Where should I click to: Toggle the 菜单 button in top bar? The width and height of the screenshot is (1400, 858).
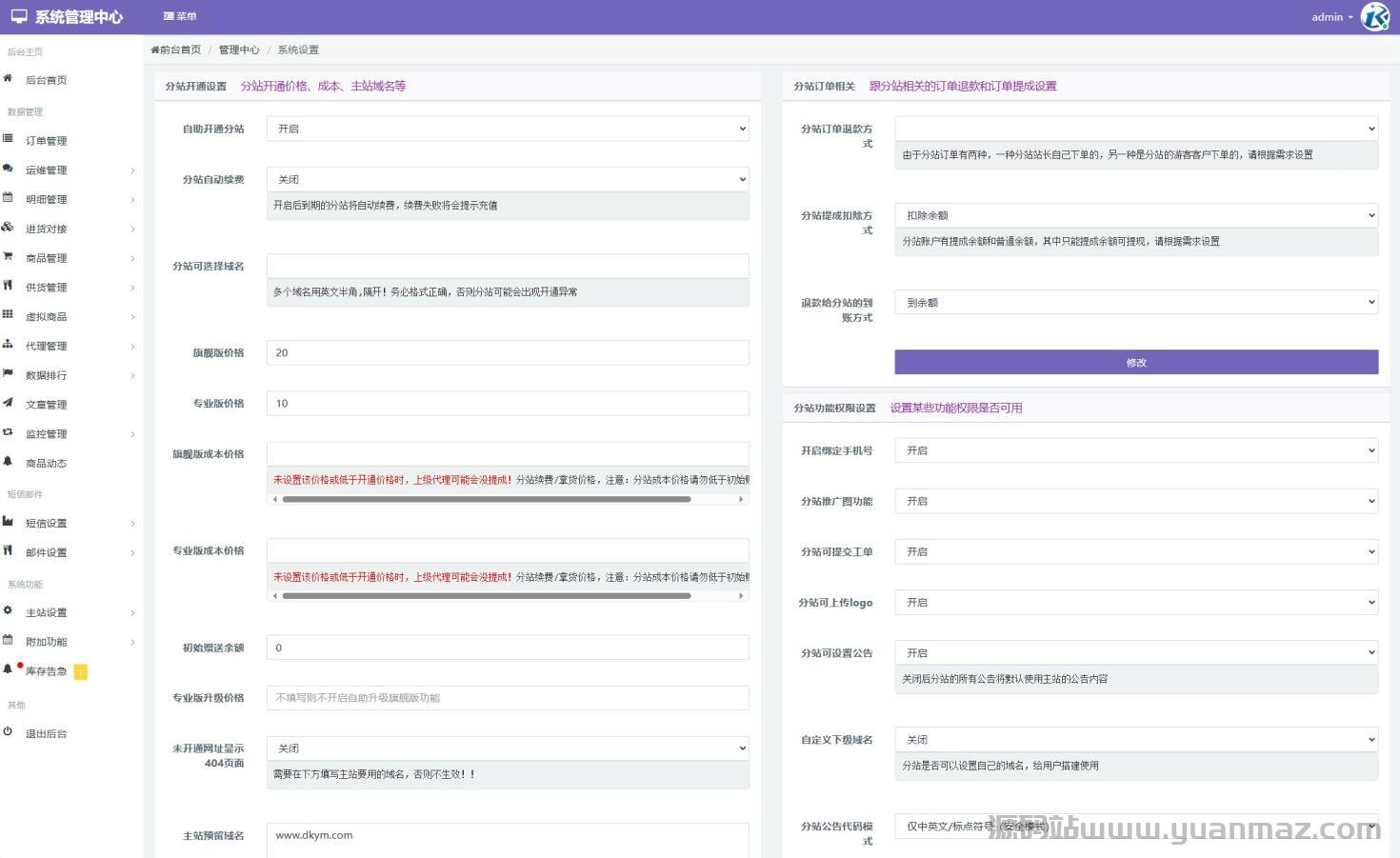180,16
